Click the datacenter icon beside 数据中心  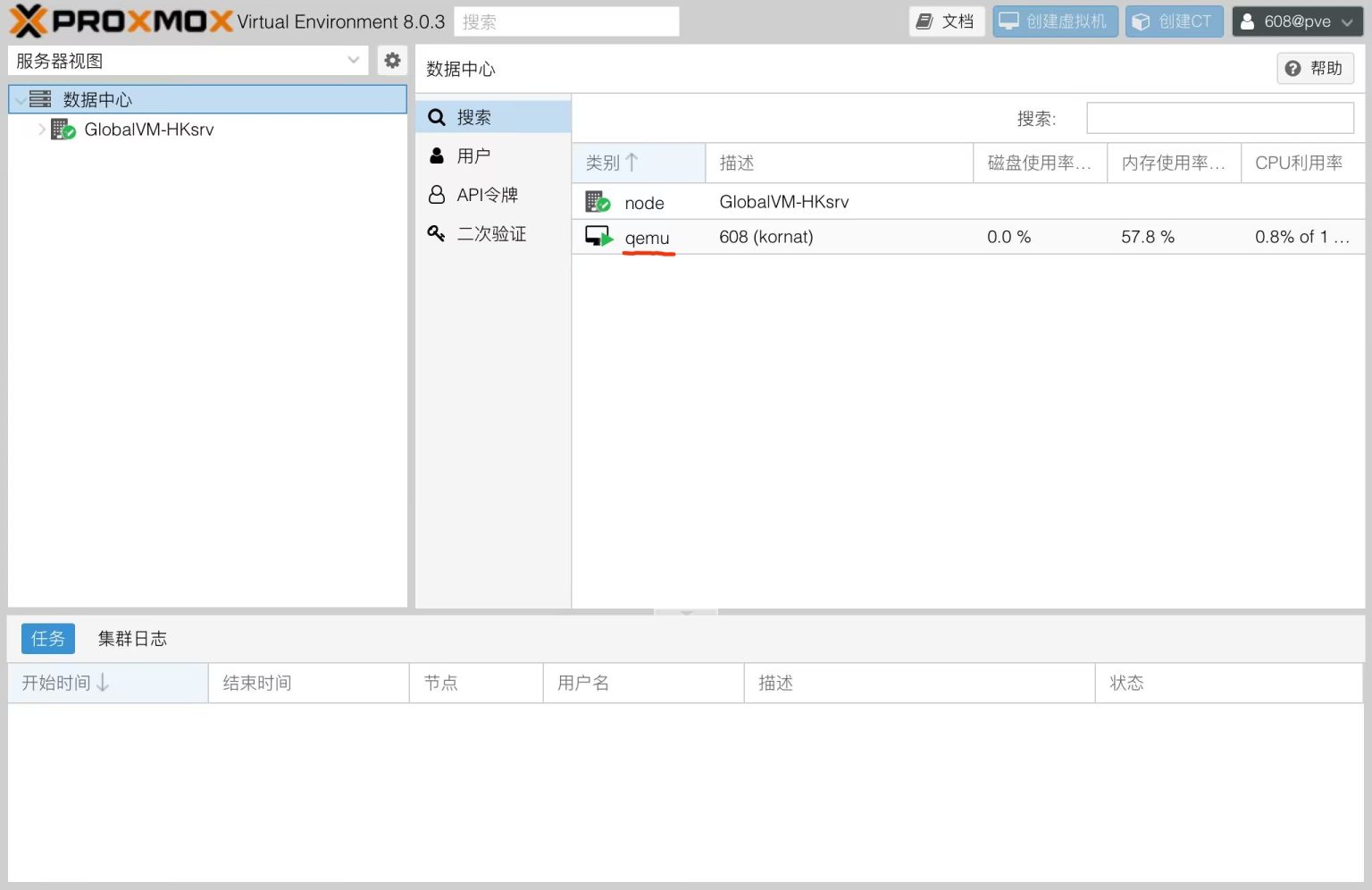click(40, 98)
